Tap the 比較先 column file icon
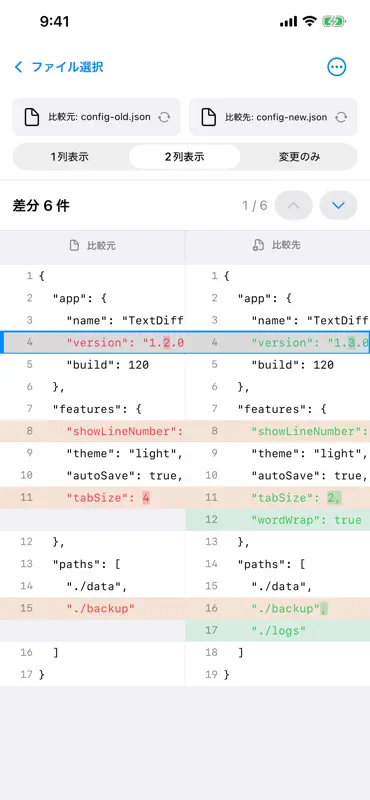The width and height of the screenshot is (370, 800). pos(259,245)
